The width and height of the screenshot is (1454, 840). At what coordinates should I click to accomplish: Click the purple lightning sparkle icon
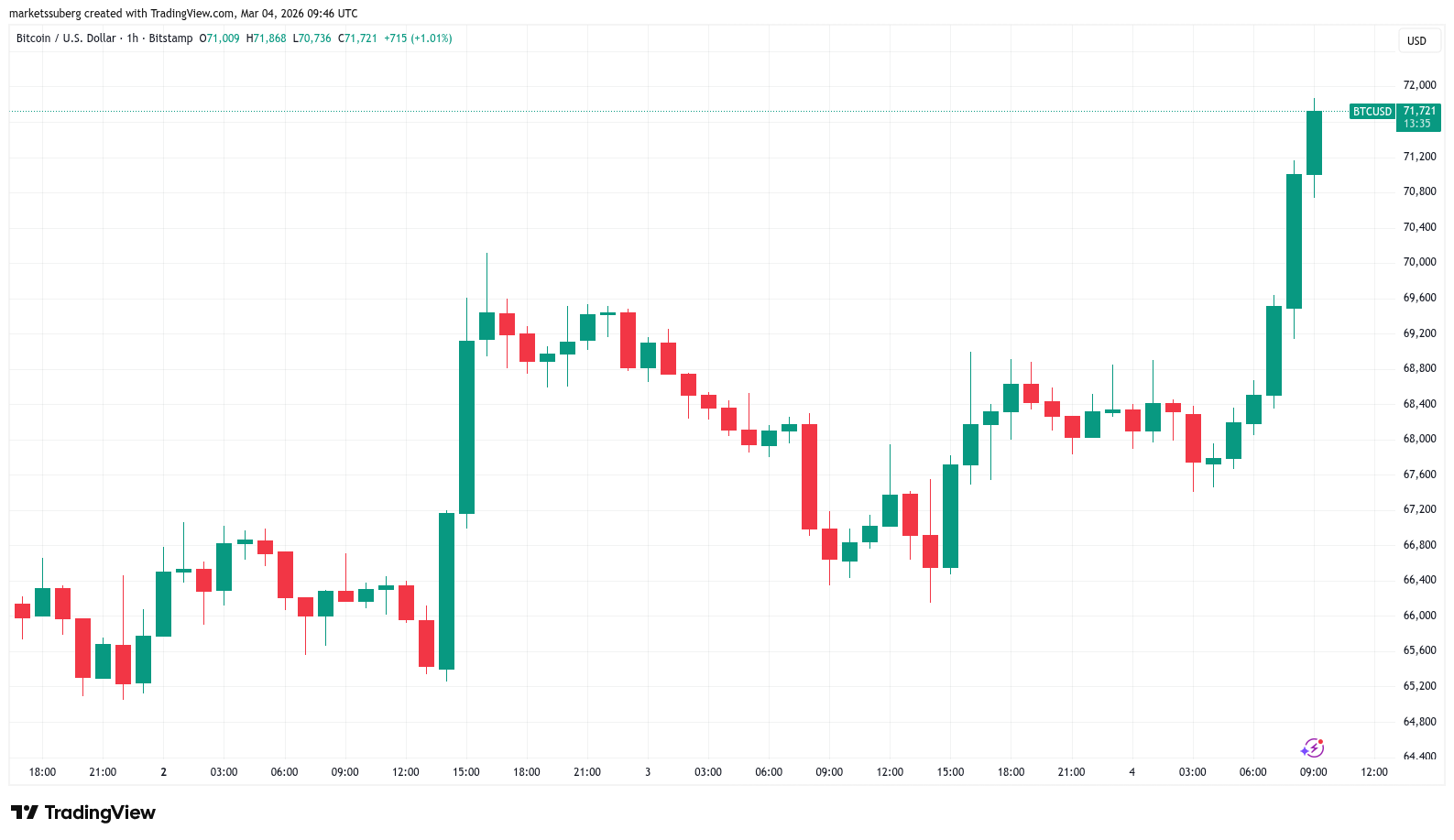coord(1312,748)
